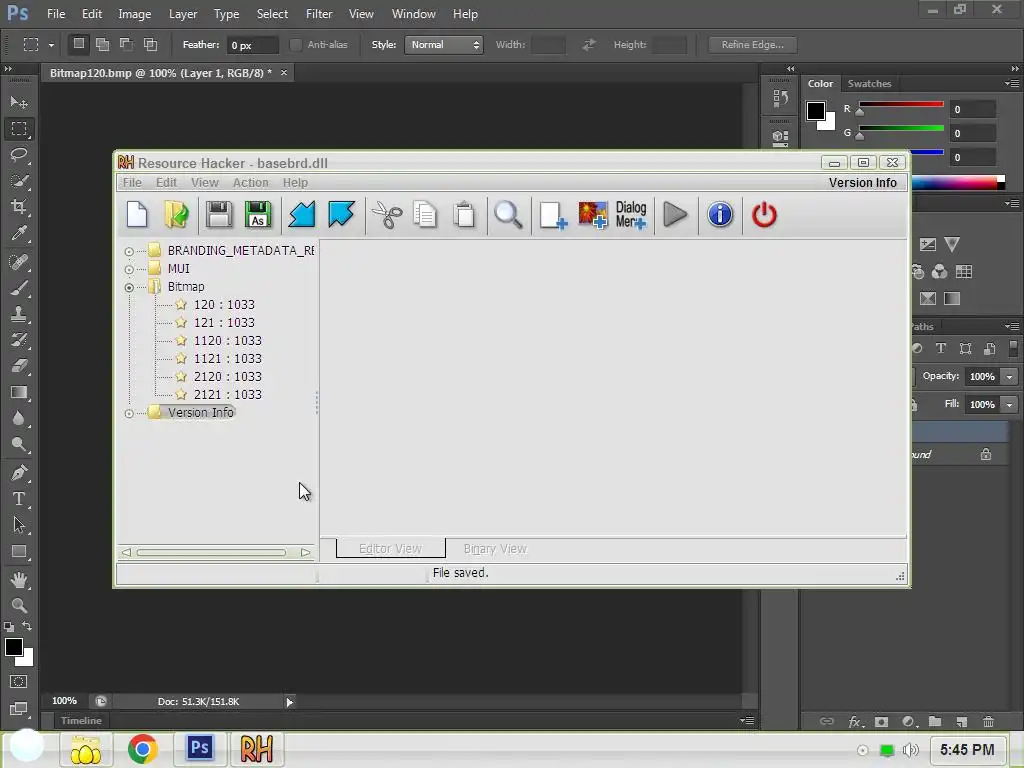
Task: Click the red power Exit icon
Action: tap(764, 215)
